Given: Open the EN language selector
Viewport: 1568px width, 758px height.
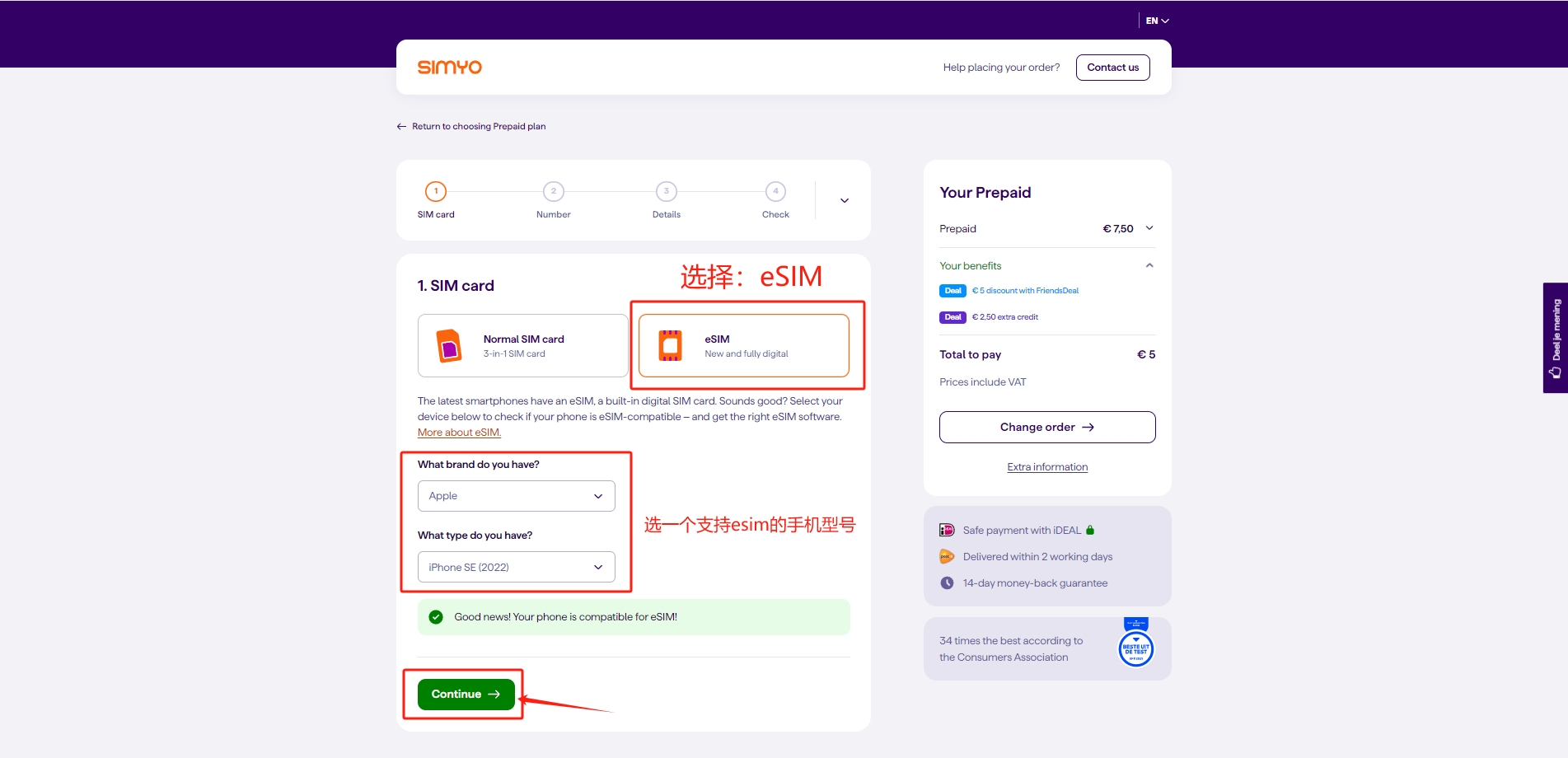Looking at the screenshot, I should coord(1157,21).
